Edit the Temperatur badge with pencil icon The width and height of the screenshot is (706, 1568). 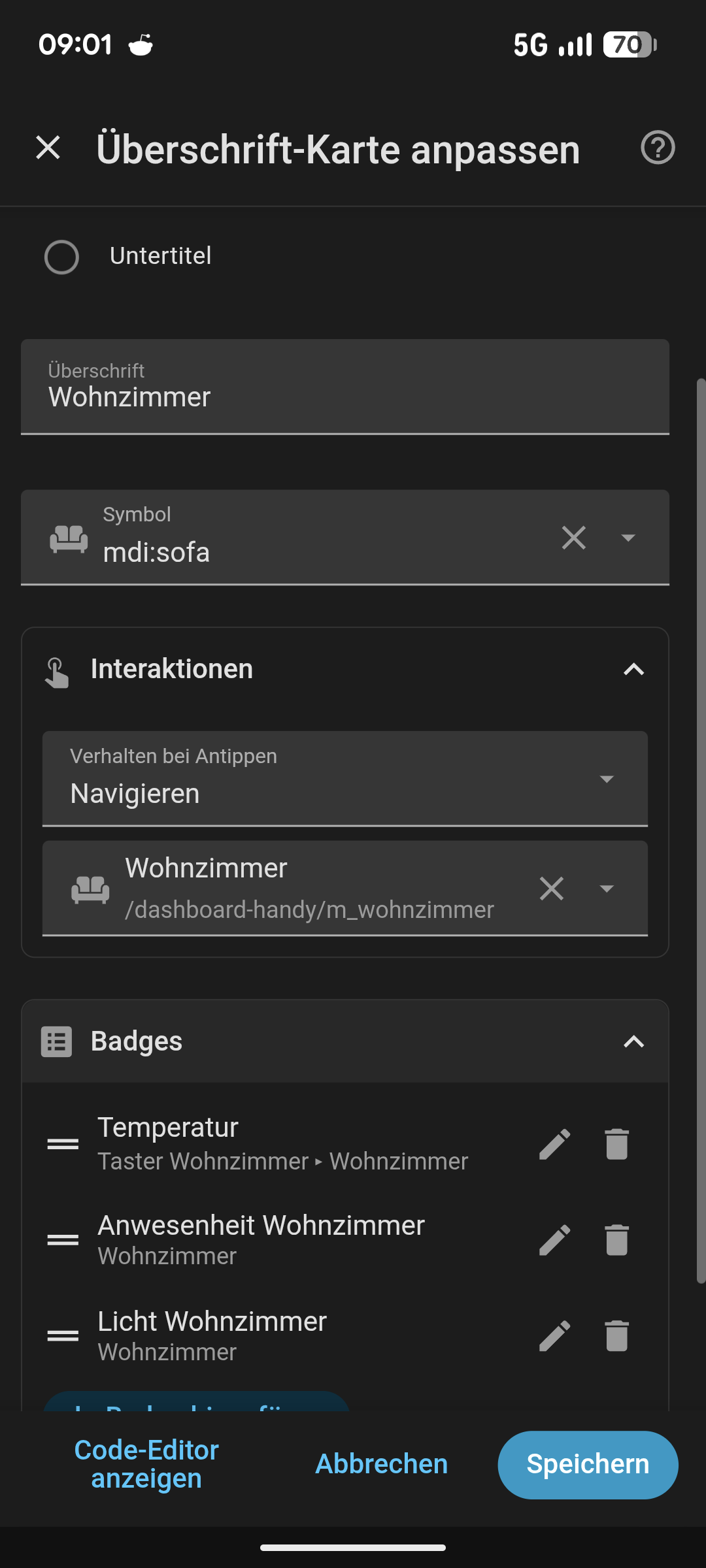click(555, 1144)
